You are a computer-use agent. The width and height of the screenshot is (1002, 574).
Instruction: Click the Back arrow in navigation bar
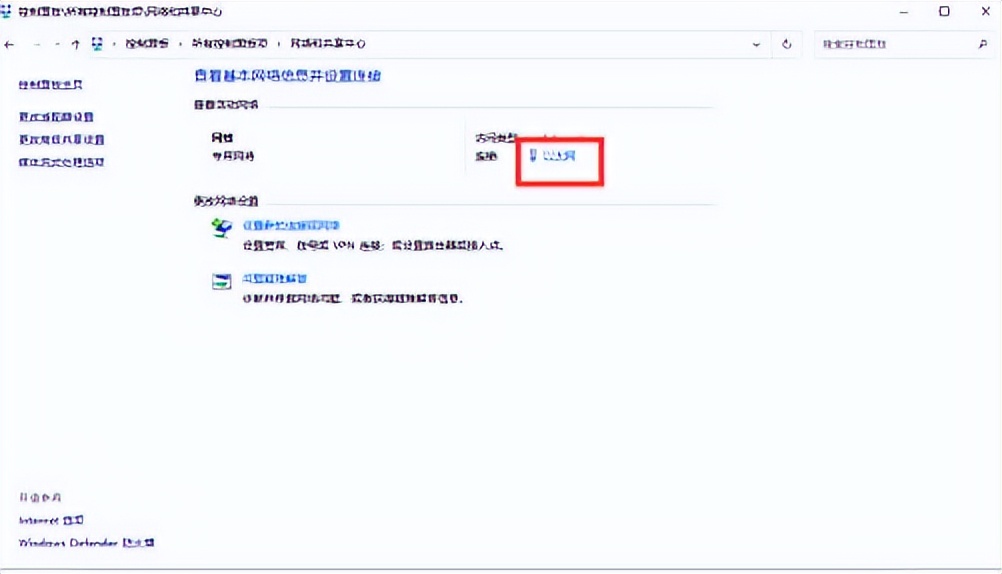10,44
